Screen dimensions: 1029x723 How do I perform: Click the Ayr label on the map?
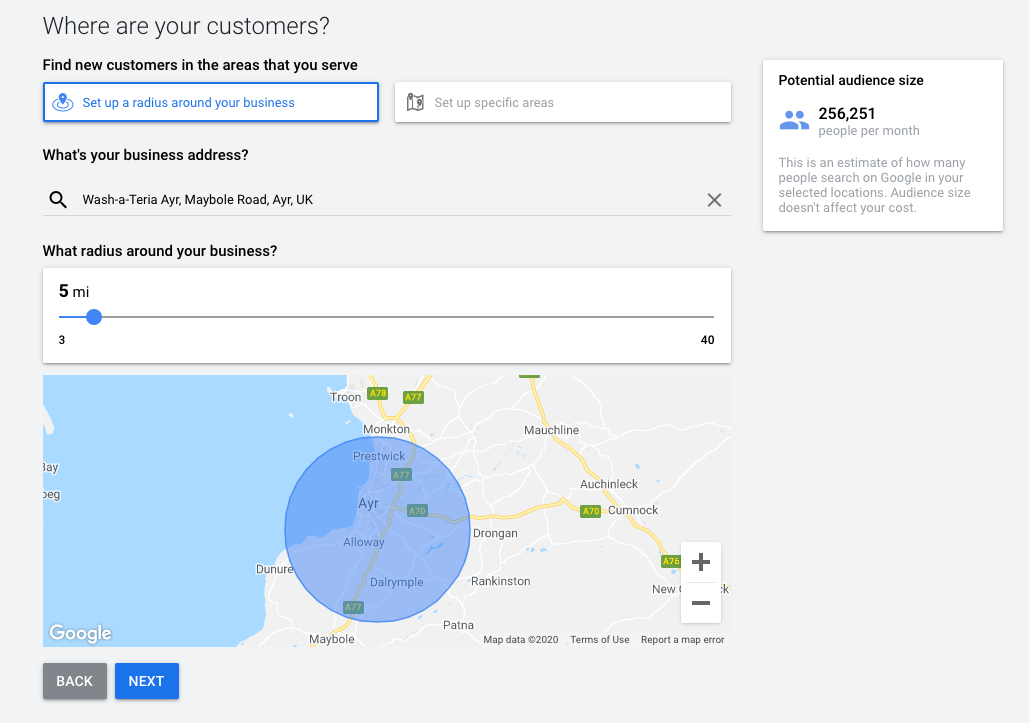(x=368, y=503)
